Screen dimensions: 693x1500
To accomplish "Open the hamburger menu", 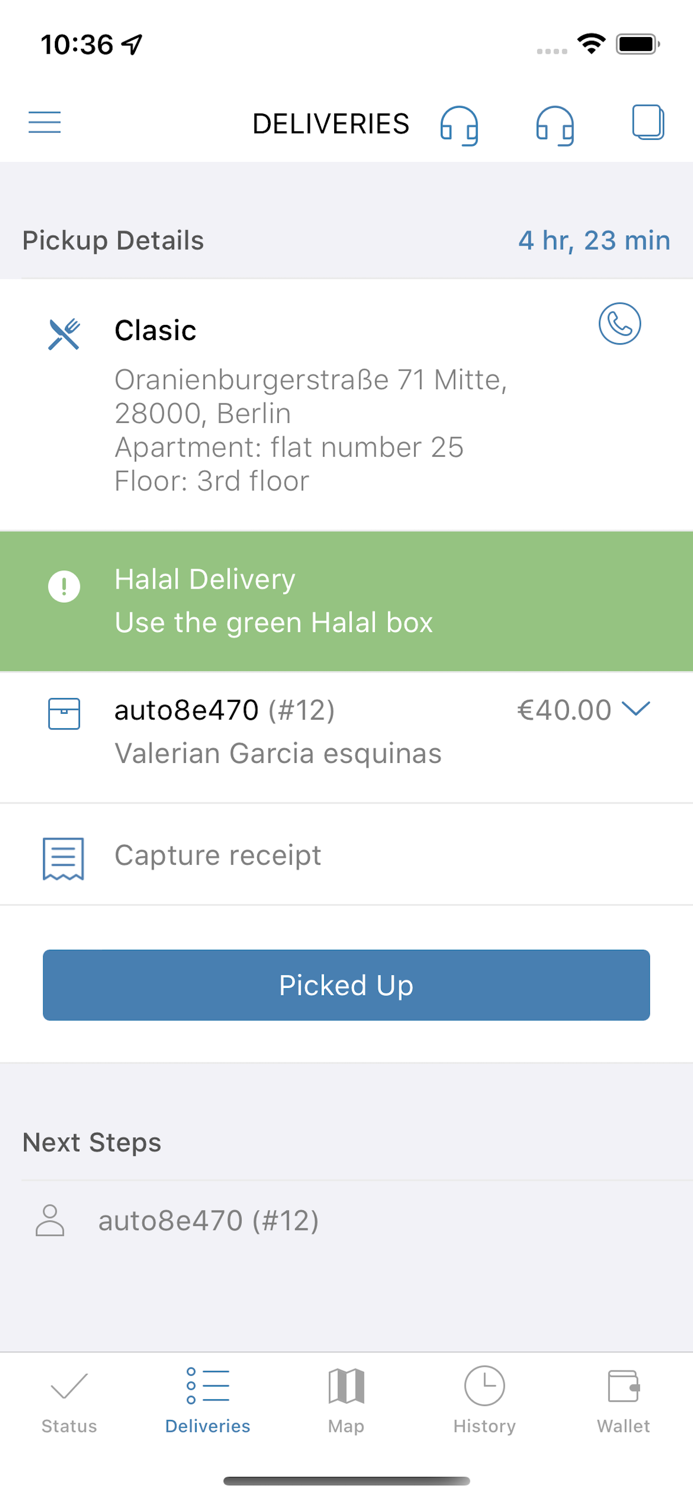I will pos(45,123).
